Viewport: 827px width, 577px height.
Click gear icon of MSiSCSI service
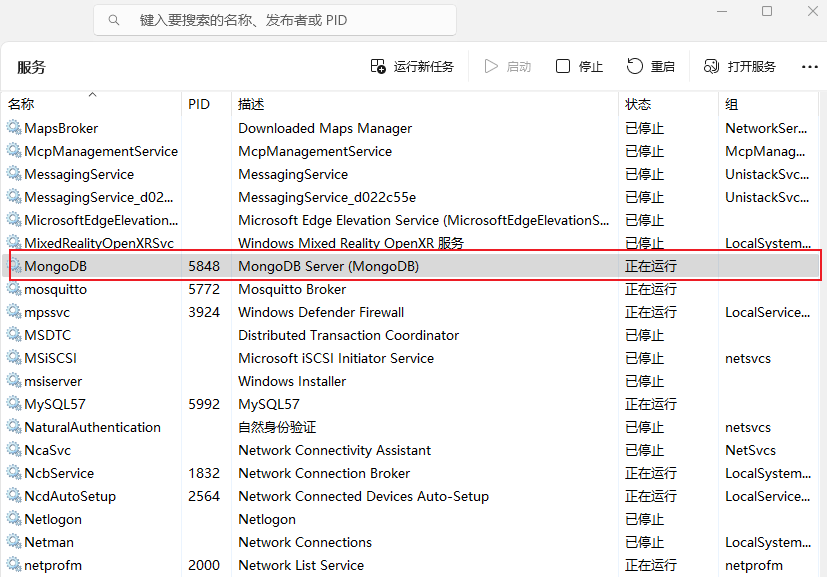pyautogui.click(x=14, y=358)
